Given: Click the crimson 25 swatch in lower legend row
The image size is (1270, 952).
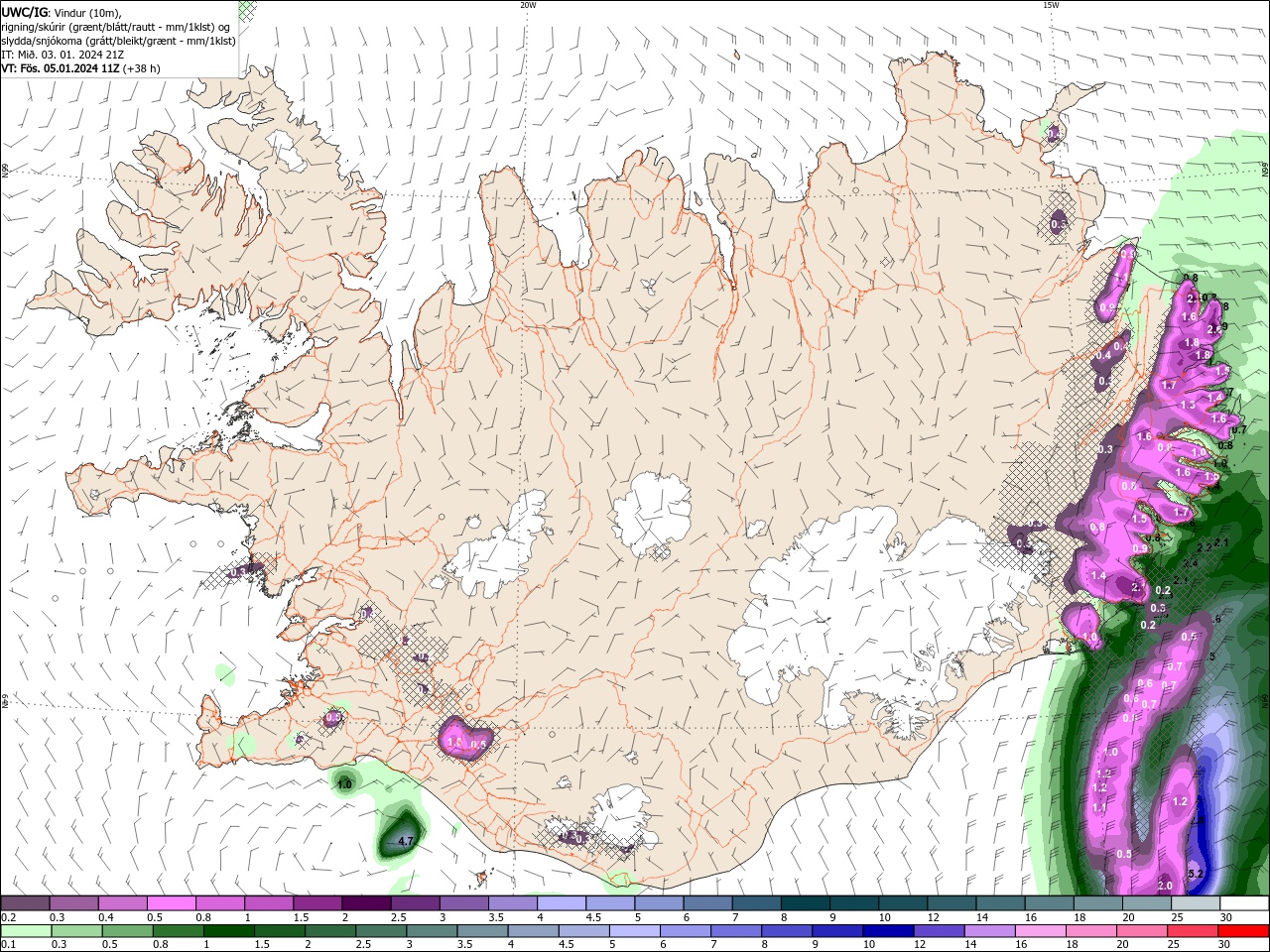Looking at the screenshot, I should tap(1194, 931).
